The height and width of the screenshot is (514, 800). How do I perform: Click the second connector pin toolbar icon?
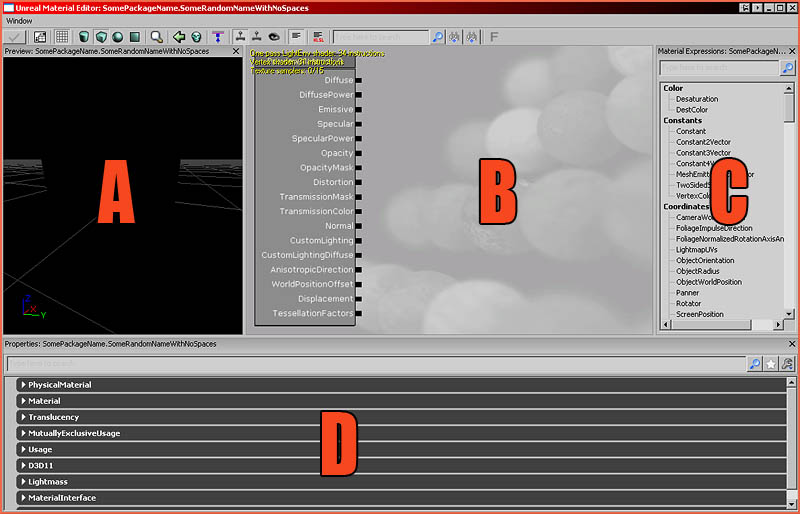tap(257, 37)
